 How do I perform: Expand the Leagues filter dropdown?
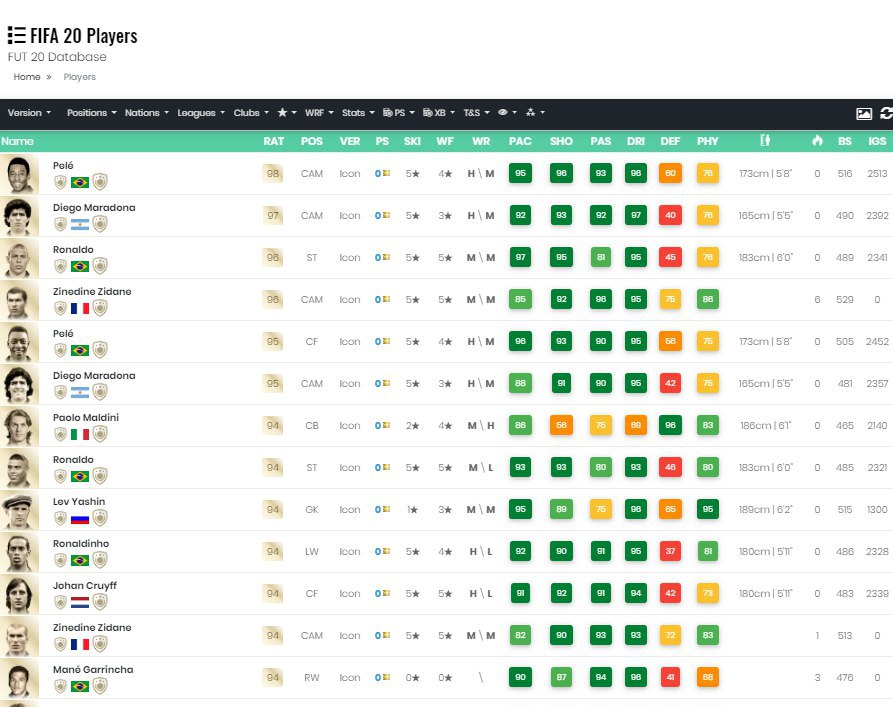click(x=201, y=113)
